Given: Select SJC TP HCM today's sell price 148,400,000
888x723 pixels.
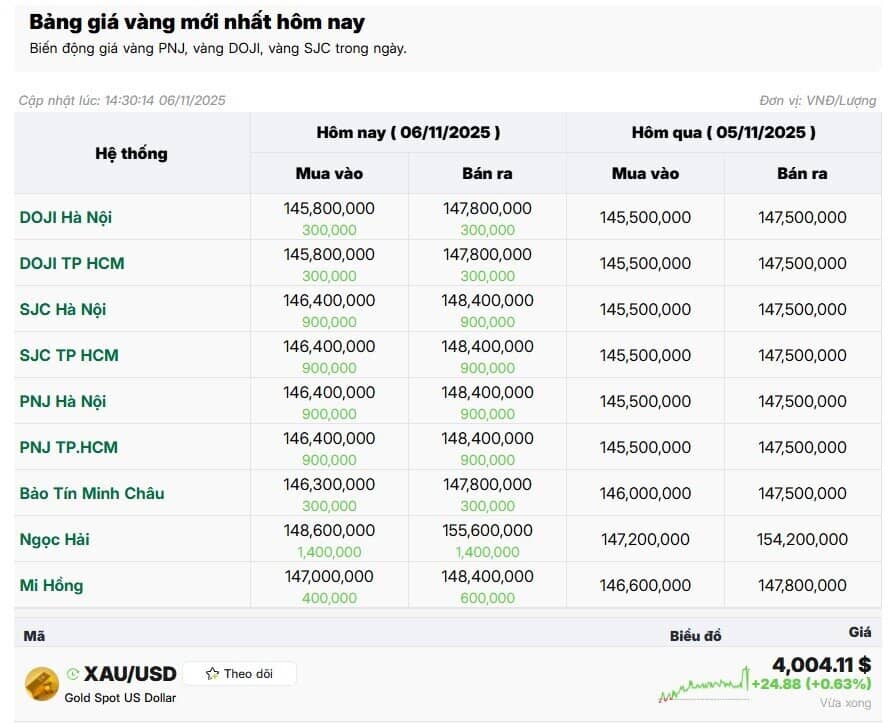Looking at the screenshot, I should 487,346.
